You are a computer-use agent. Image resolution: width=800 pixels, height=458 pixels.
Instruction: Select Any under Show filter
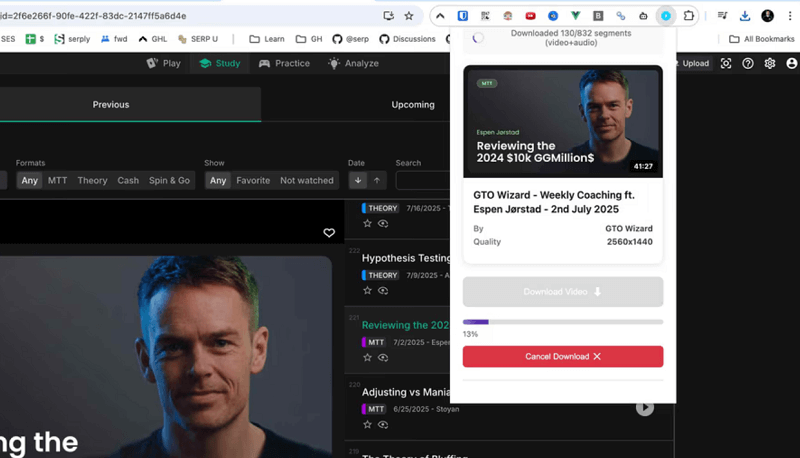coord(218,181)
